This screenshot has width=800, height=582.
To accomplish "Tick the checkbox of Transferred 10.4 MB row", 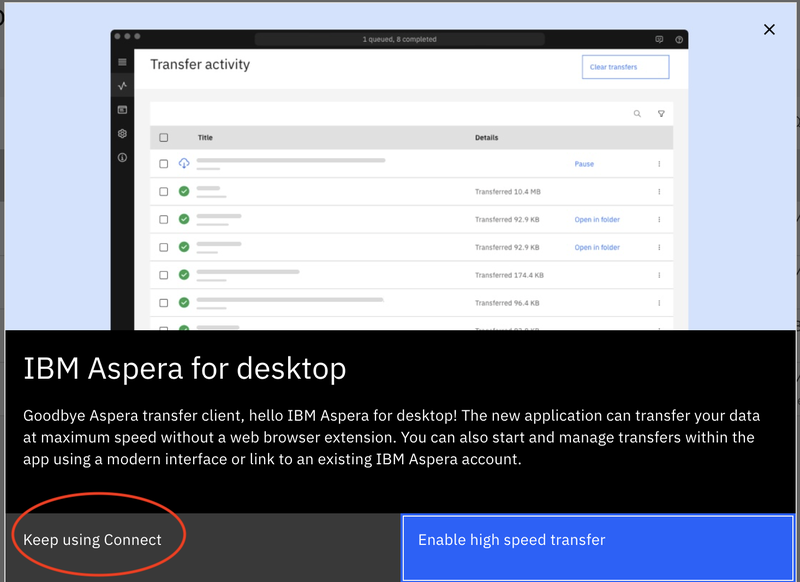I will pyautogui.click(x=163, y=192).
